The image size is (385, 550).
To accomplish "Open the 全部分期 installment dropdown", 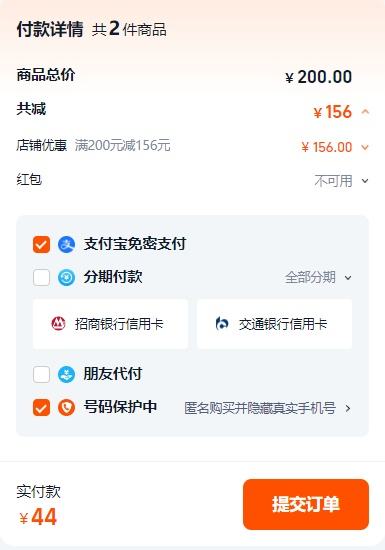I will [318, 277].
